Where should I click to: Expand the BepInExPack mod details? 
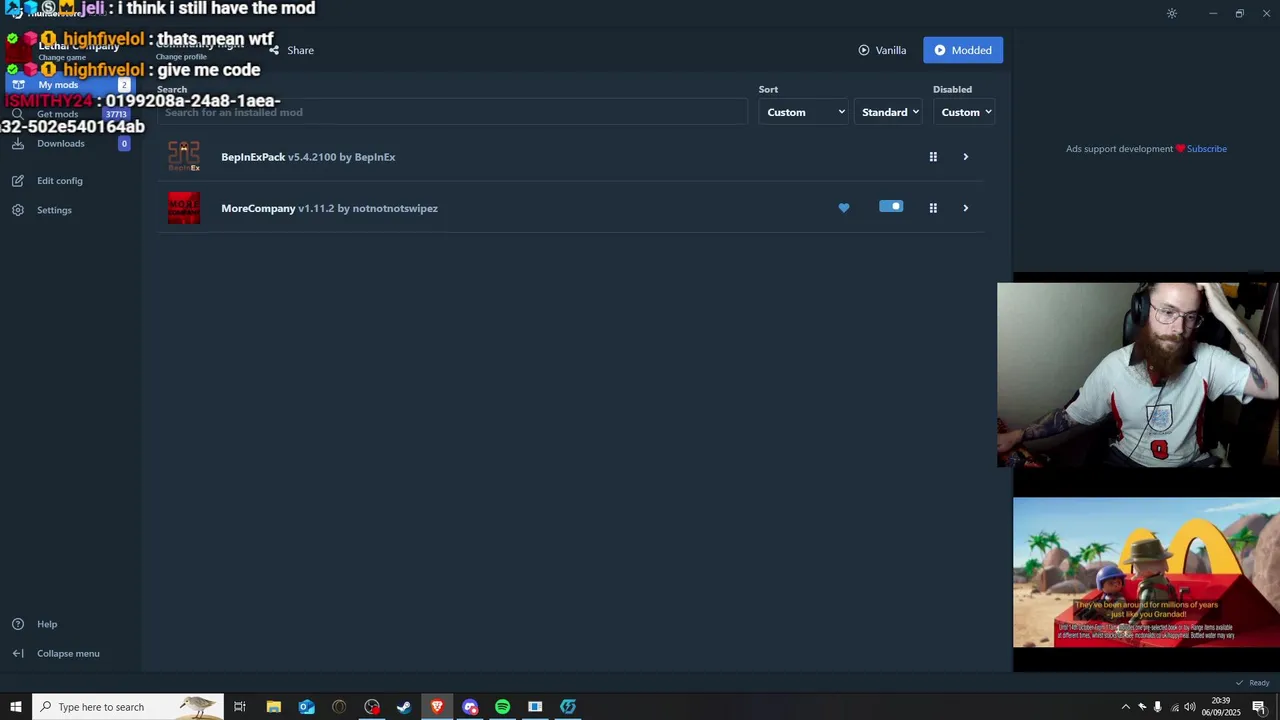[965, 157]
